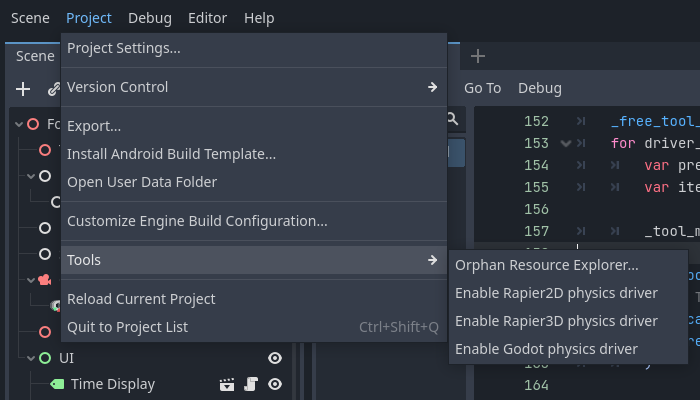Viewport: 700px width, 400px height.
Task: Select Enable Rapier3D physics driver
Action: pos(568,321)
